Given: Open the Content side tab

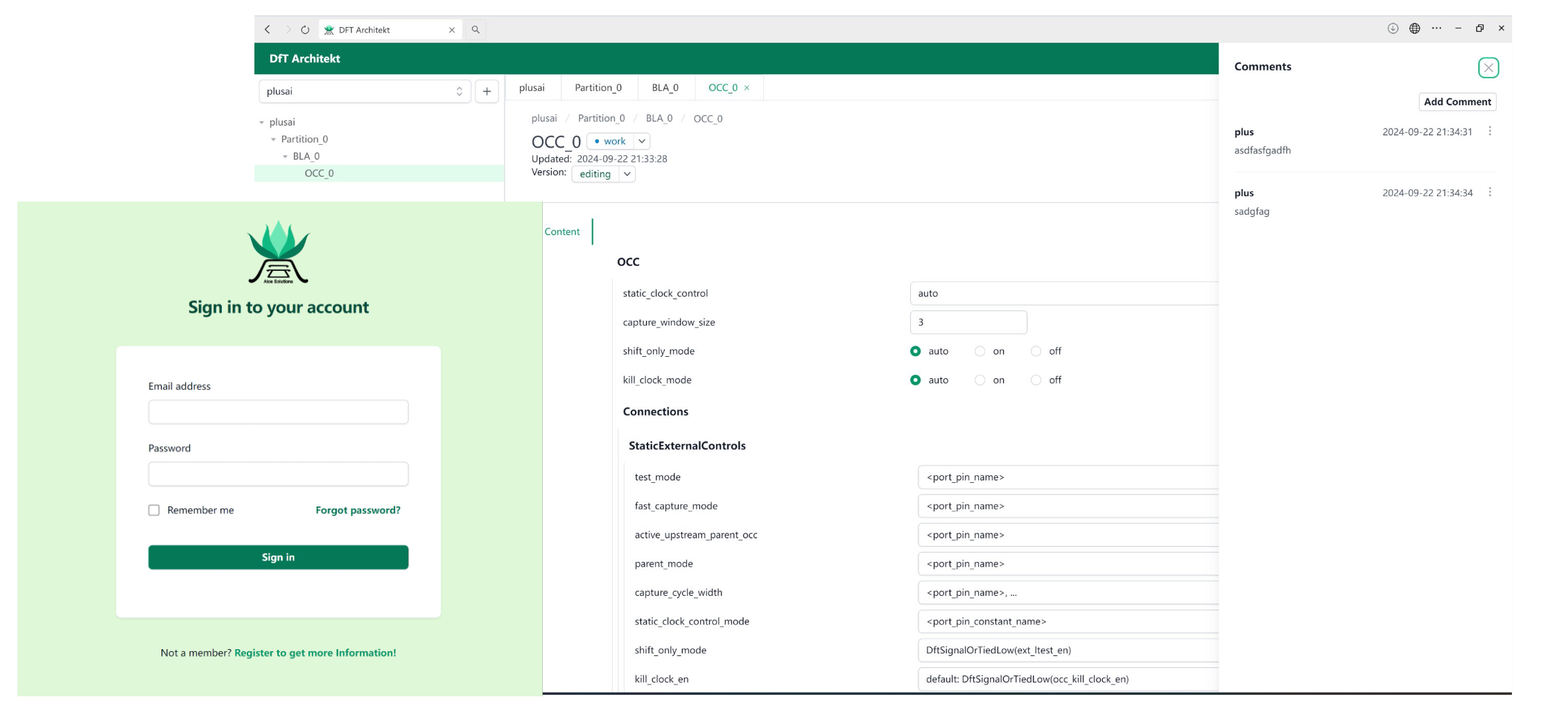Looking at the screenshot, I should [x=562, y=232].
